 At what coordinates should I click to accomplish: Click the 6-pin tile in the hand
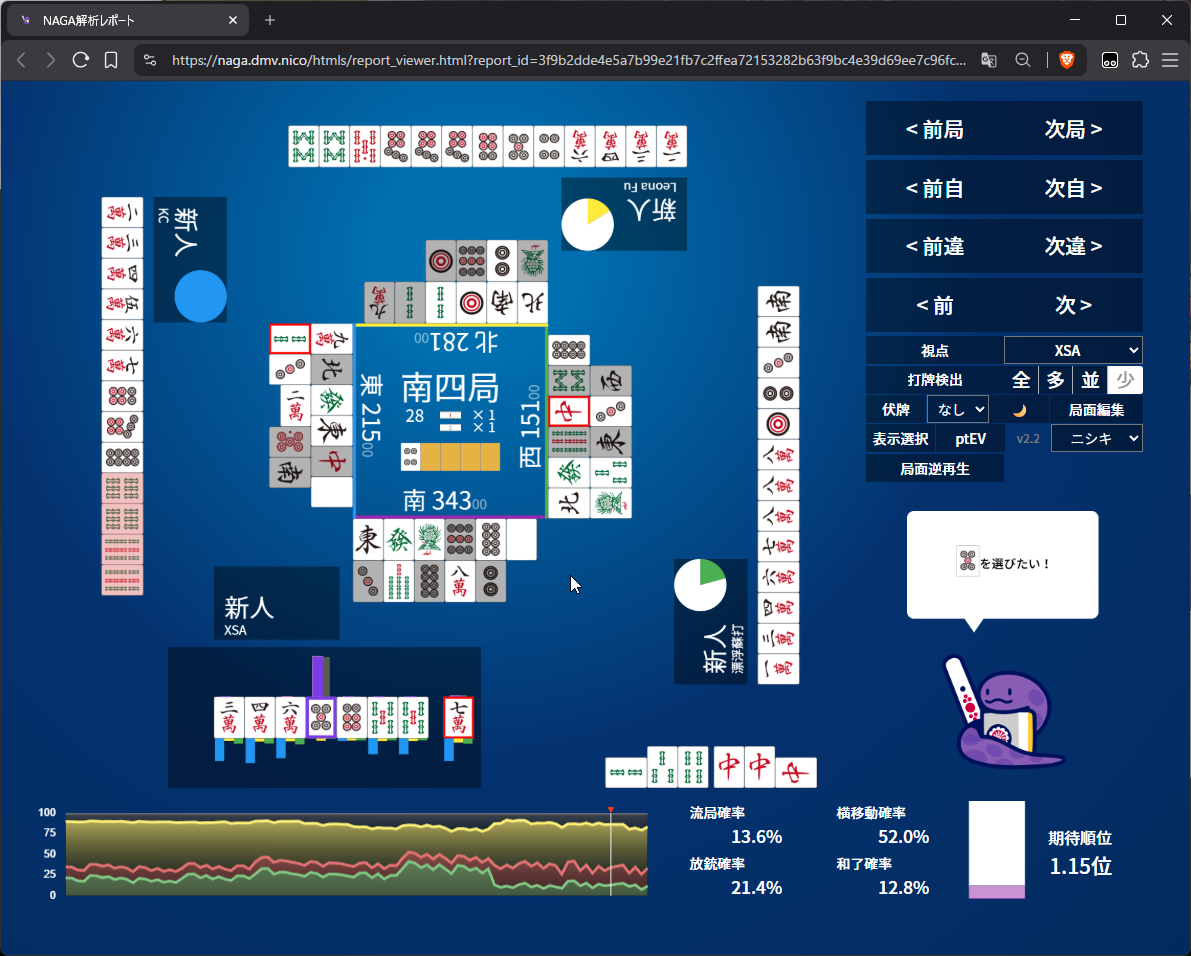point(352,718)
